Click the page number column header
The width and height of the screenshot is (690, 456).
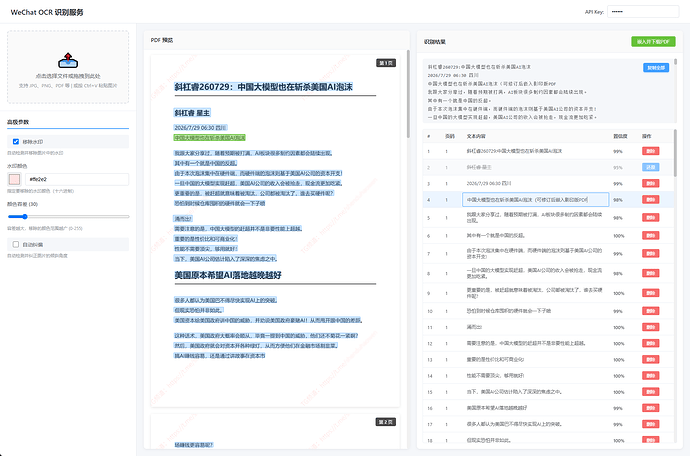point(450,136)
